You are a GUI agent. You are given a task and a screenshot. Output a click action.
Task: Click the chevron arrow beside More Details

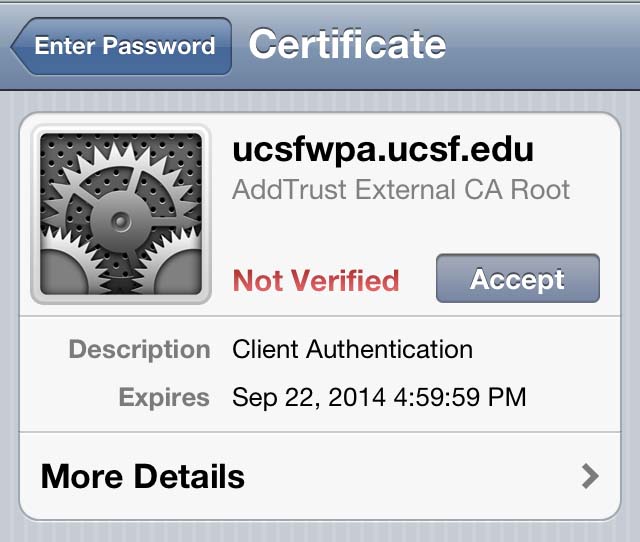click(x=590, y=476)
